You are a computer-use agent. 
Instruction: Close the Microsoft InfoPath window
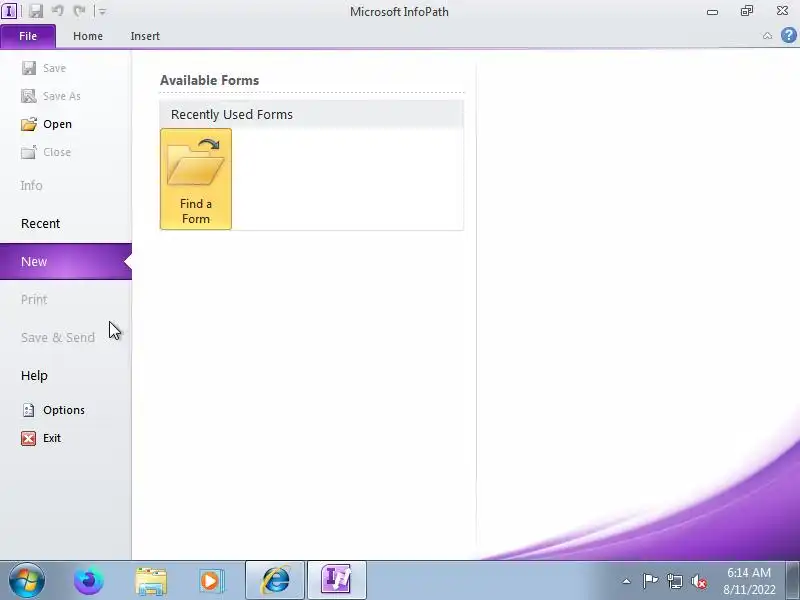click(782, 11)
